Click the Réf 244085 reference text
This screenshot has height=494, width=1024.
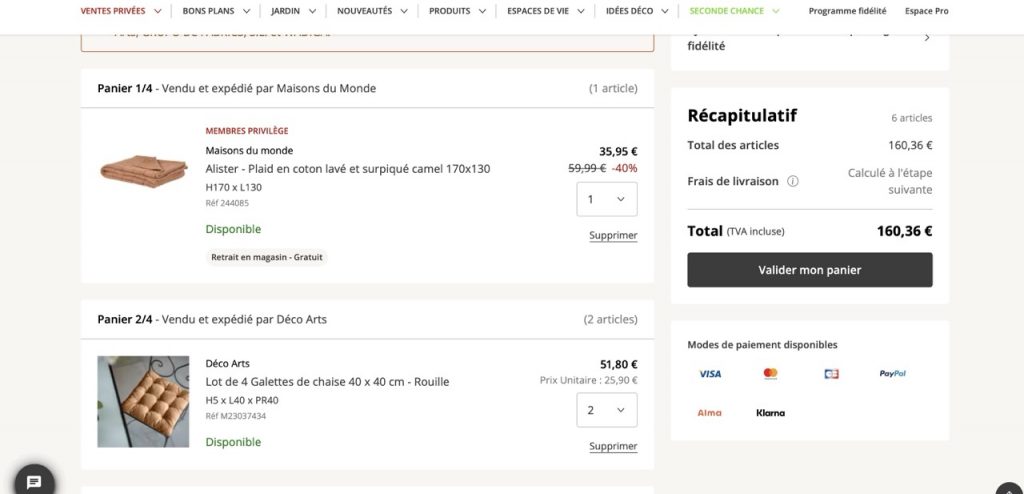coord(227,203)
